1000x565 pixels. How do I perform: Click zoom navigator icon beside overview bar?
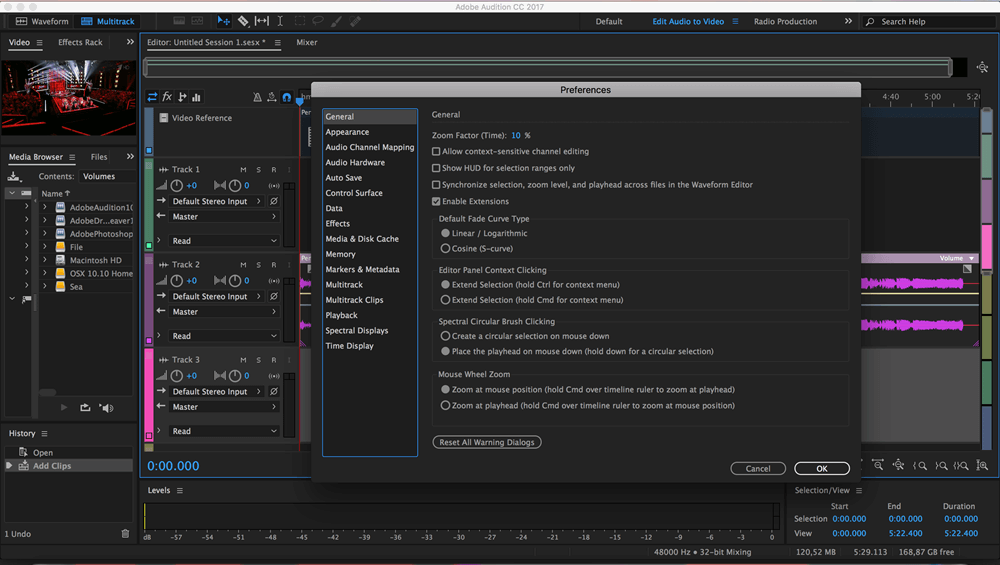click(x=982, y=67)
